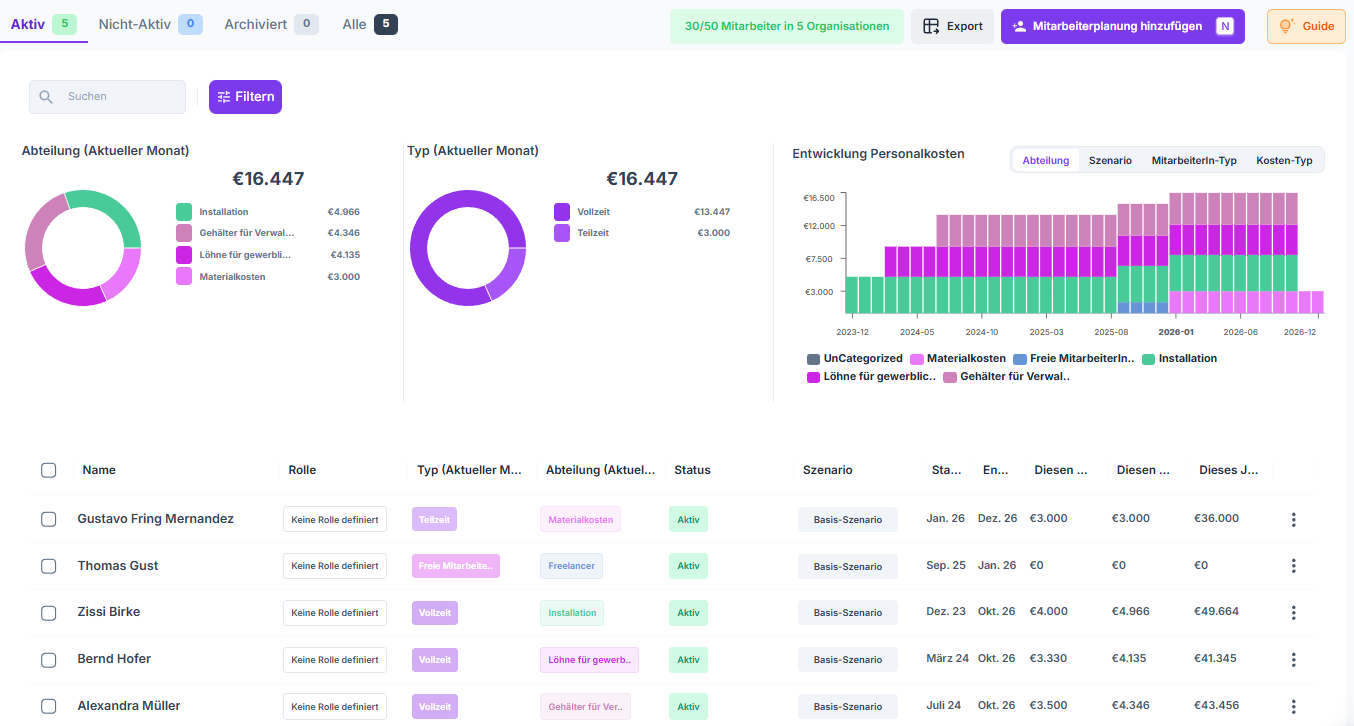Open Basis-Szenario selector for Zissi Birke
Screen dimensions: 1354x726
pos(847,613)
